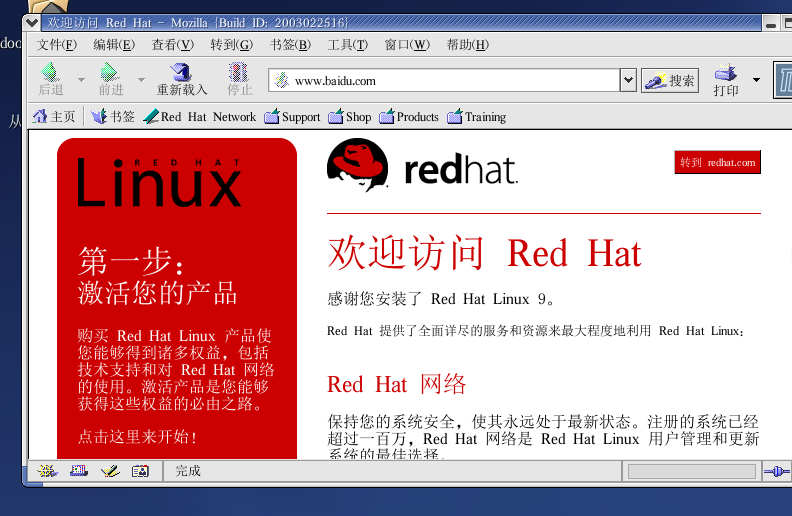The width and height of the screenshot is (792, 516).
Task: Print the page with the 打印 icon
Action: (725, 73)
